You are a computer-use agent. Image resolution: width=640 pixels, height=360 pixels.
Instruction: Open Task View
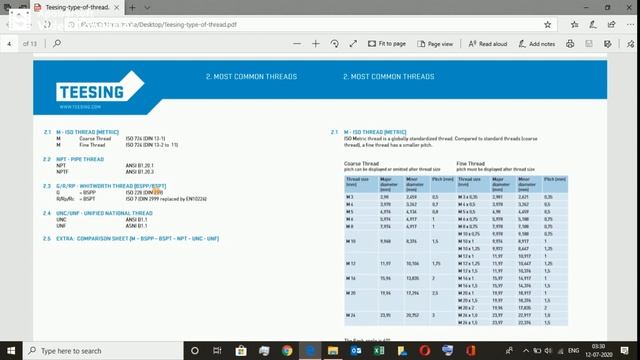point(217,351)
